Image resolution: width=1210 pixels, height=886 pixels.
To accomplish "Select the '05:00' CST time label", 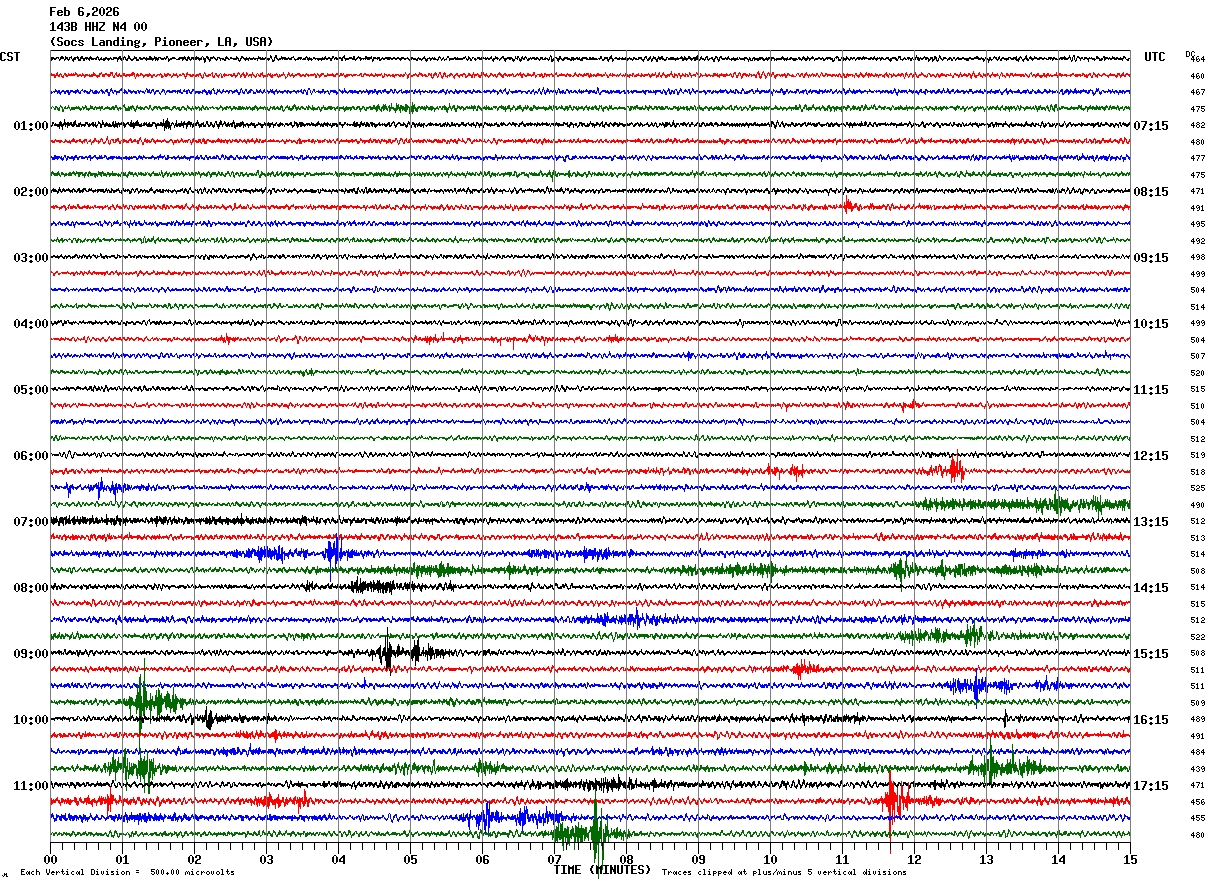I will coord(30,390).
